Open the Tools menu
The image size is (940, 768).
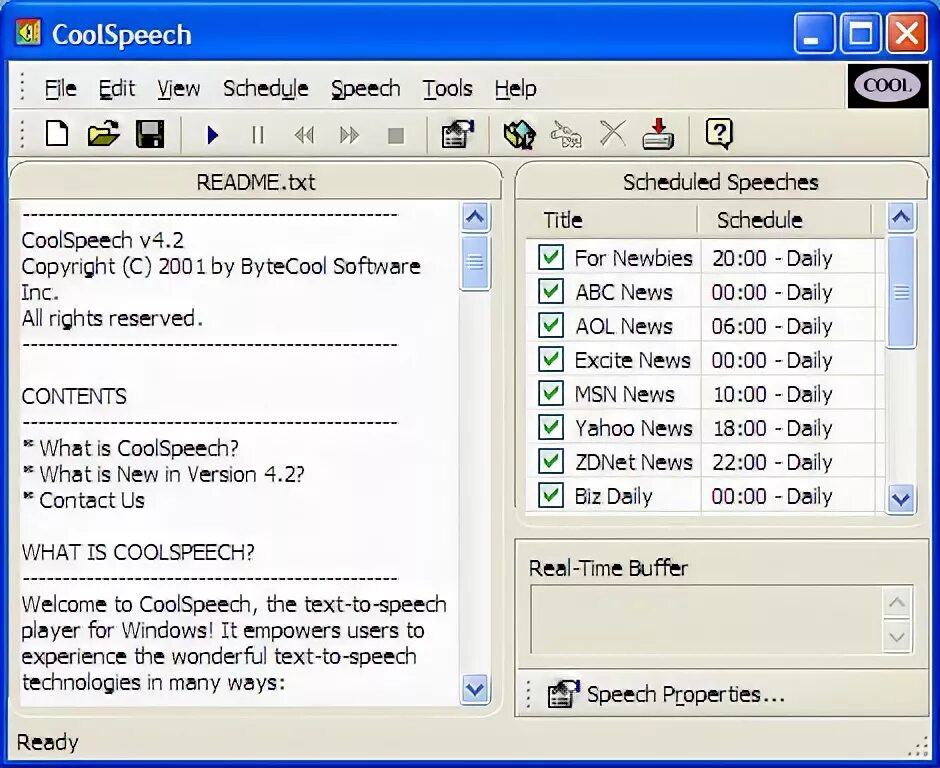[447, 89]
